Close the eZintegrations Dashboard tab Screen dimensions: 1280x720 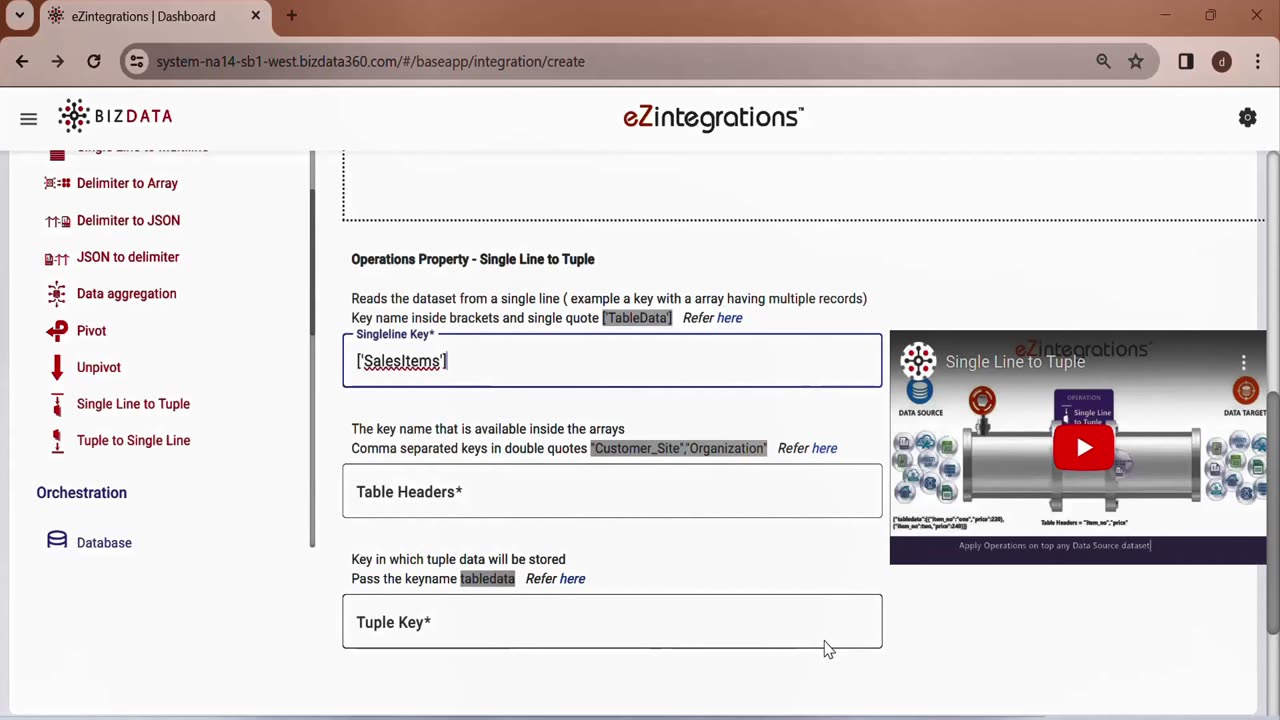255,16
